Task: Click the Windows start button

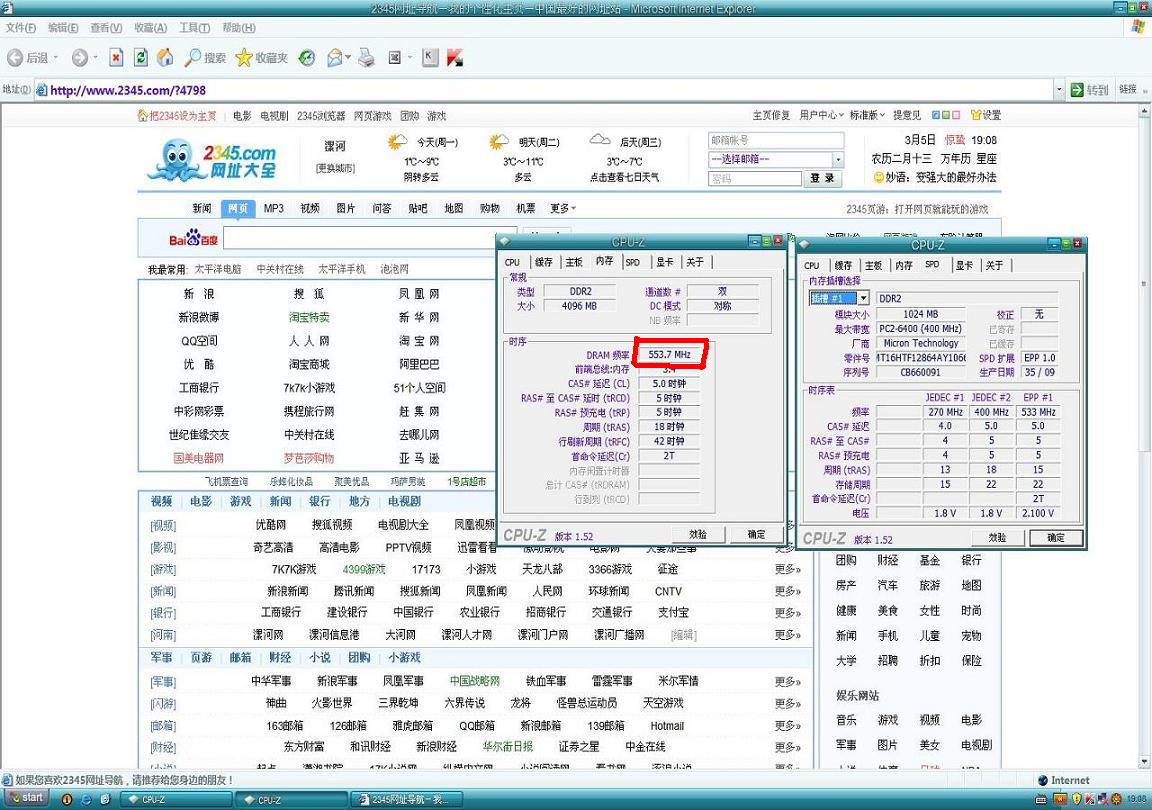Action: tap(26, 798)
